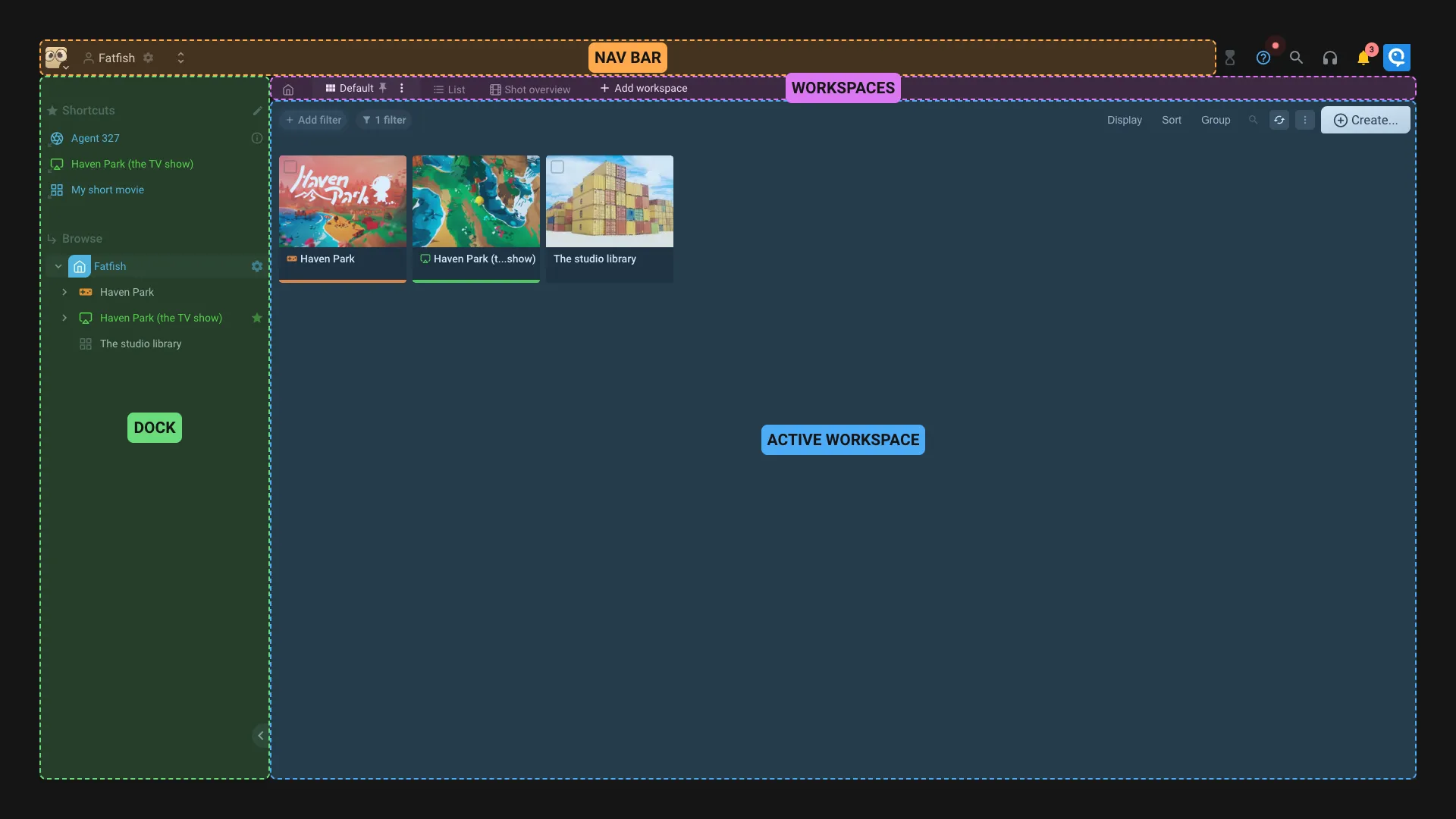1456x819 pixels.
Task: Expand the Haven Park tree item
Action: point(64,292)
